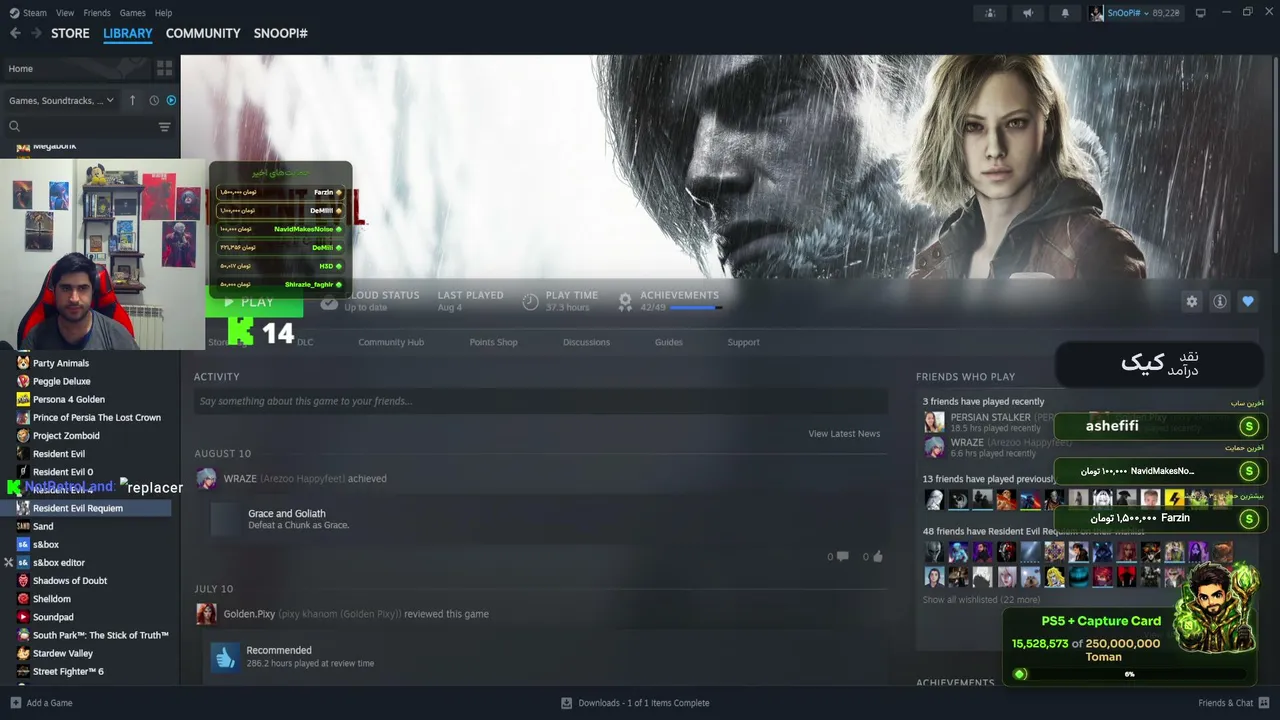The height and width of the screenshot is (720, 1280).
Task: Toggle the favorite heart icon
Action: (x=1247, y=301)
